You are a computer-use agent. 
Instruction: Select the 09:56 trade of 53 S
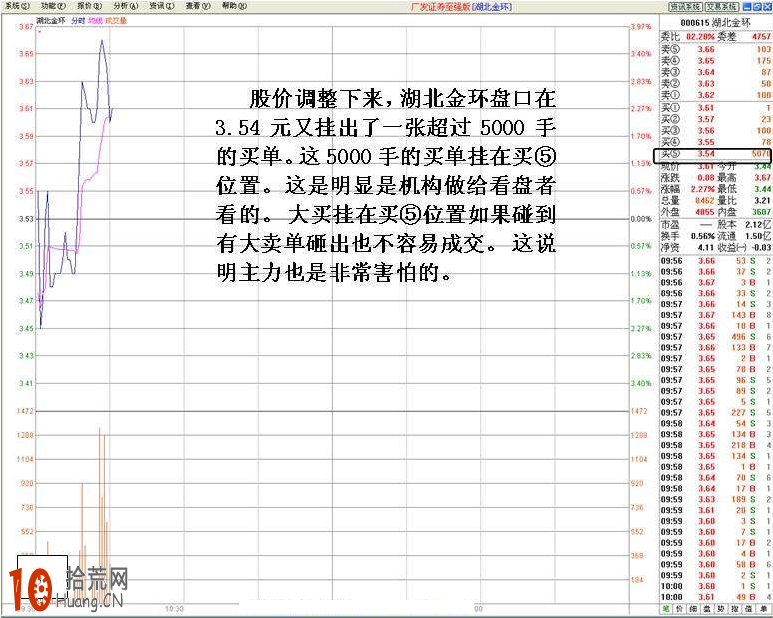(716, 261)
